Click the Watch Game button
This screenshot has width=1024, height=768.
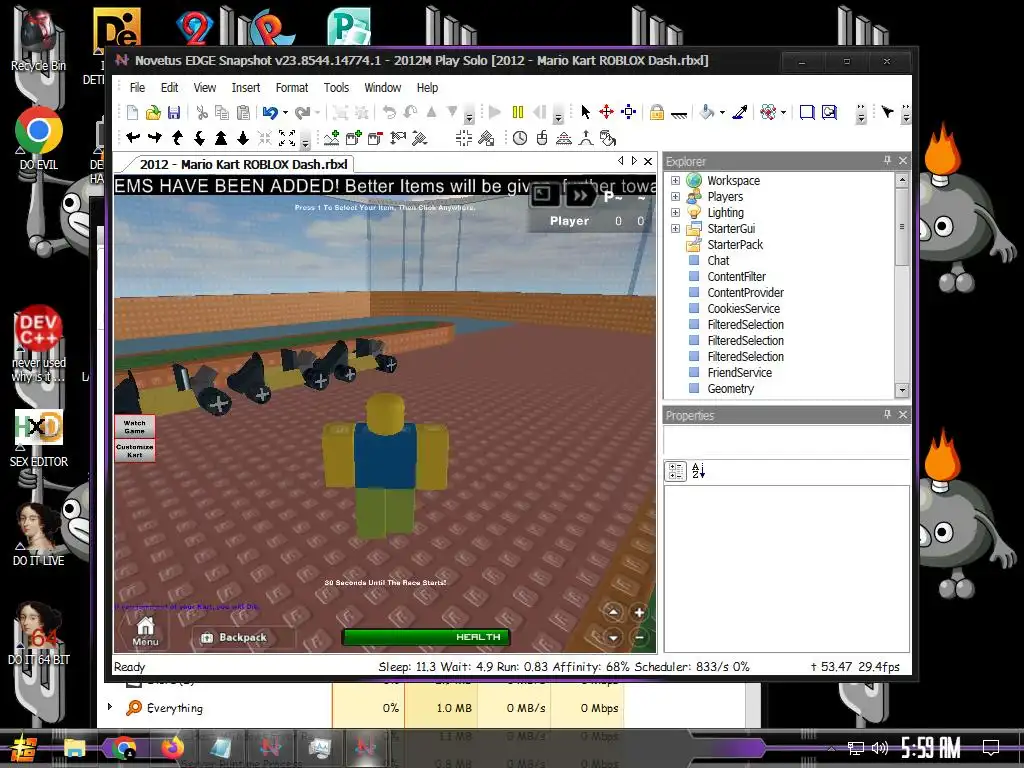pos(135,426)
